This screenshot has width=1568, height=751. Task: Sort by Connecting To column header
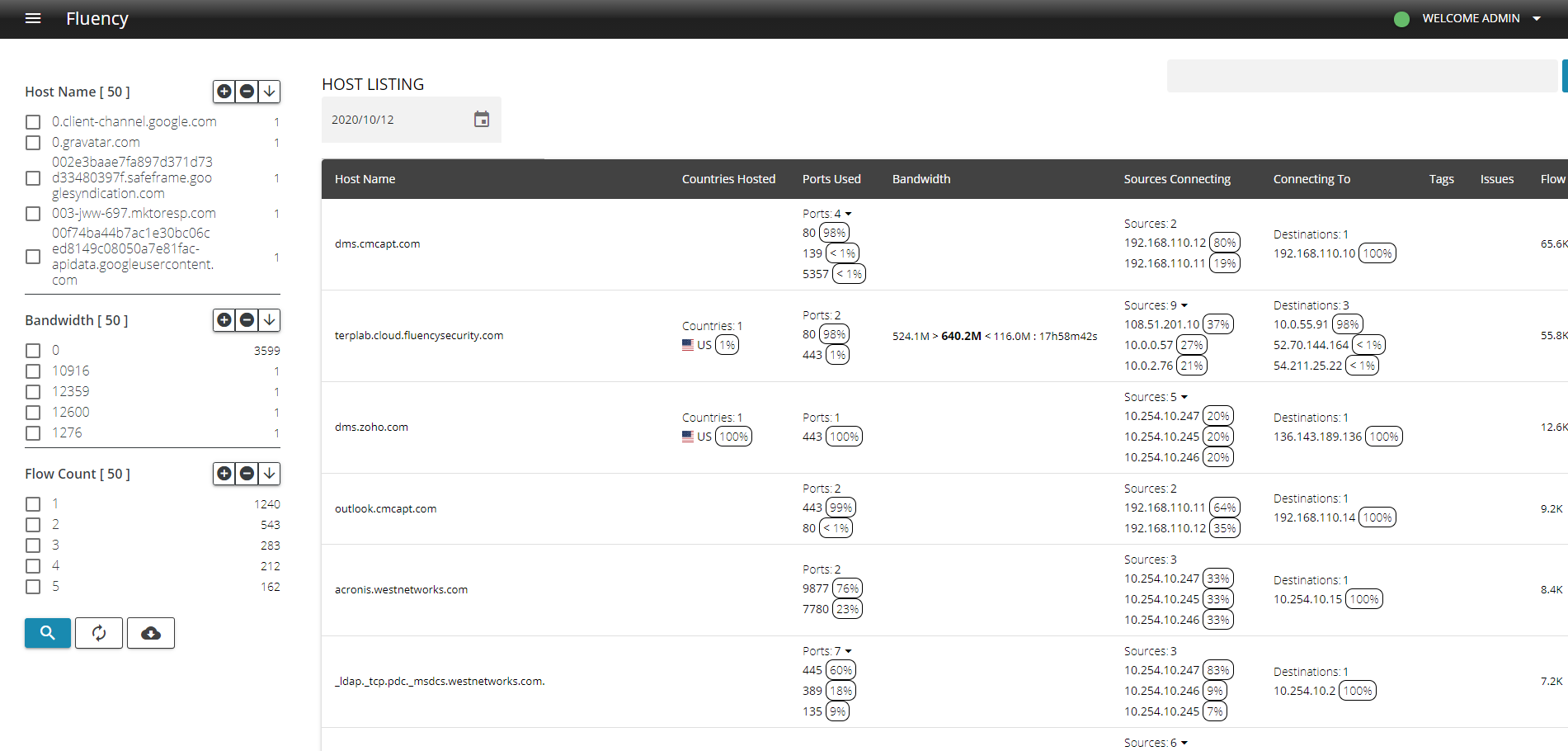point(1311,179)
